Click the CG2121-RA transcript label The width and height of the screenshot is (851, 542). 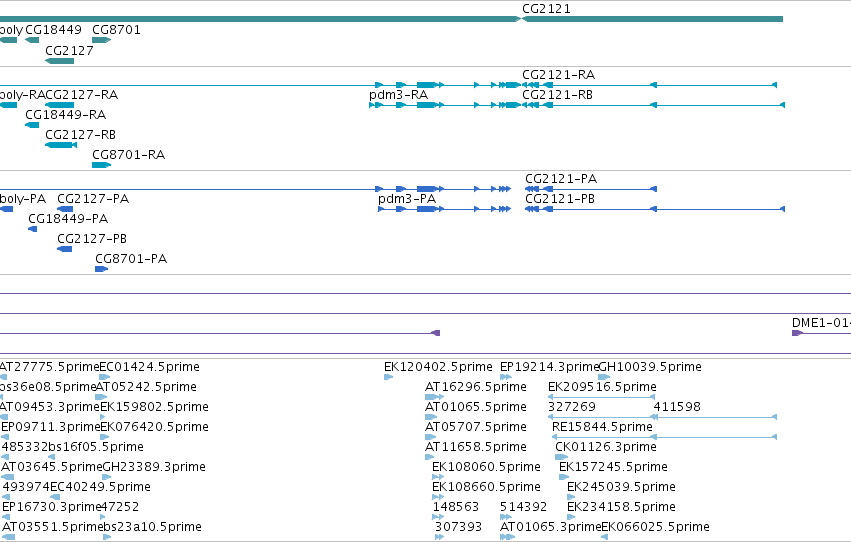pyautogui.click(x=558, y=74)
